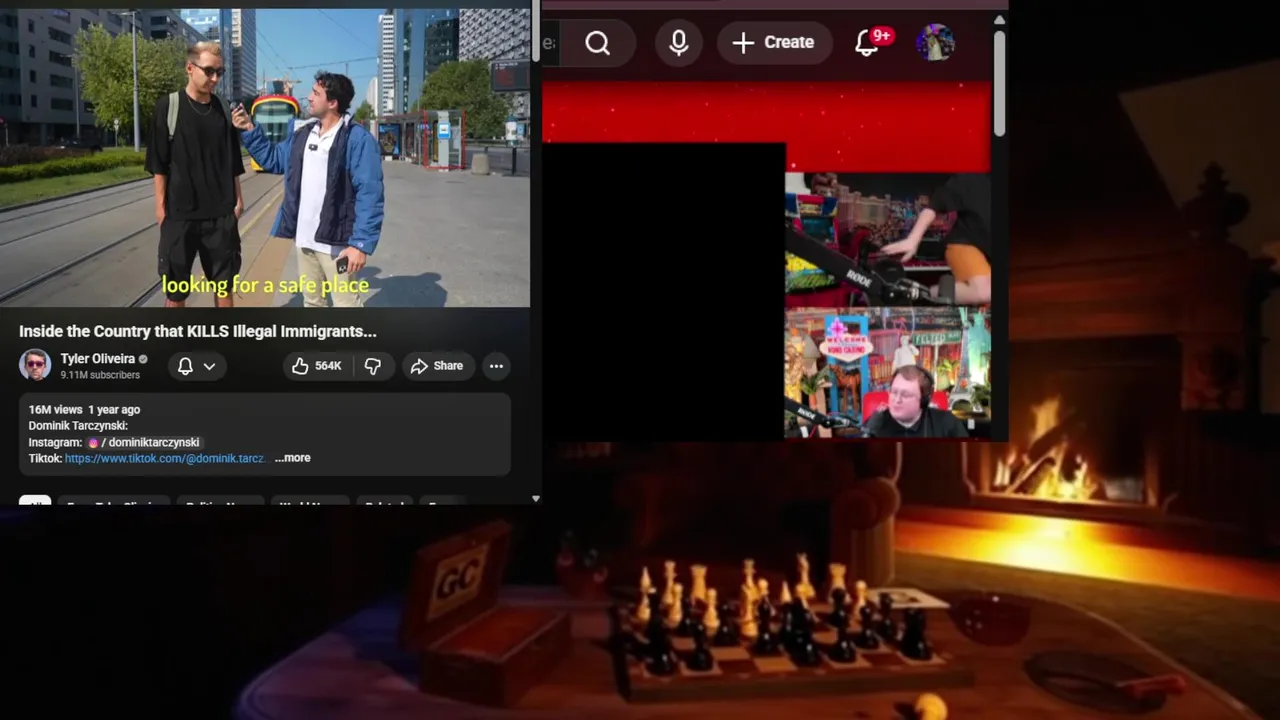Open the TikTok dominik.tarcz link

click(x=165, y=458)
